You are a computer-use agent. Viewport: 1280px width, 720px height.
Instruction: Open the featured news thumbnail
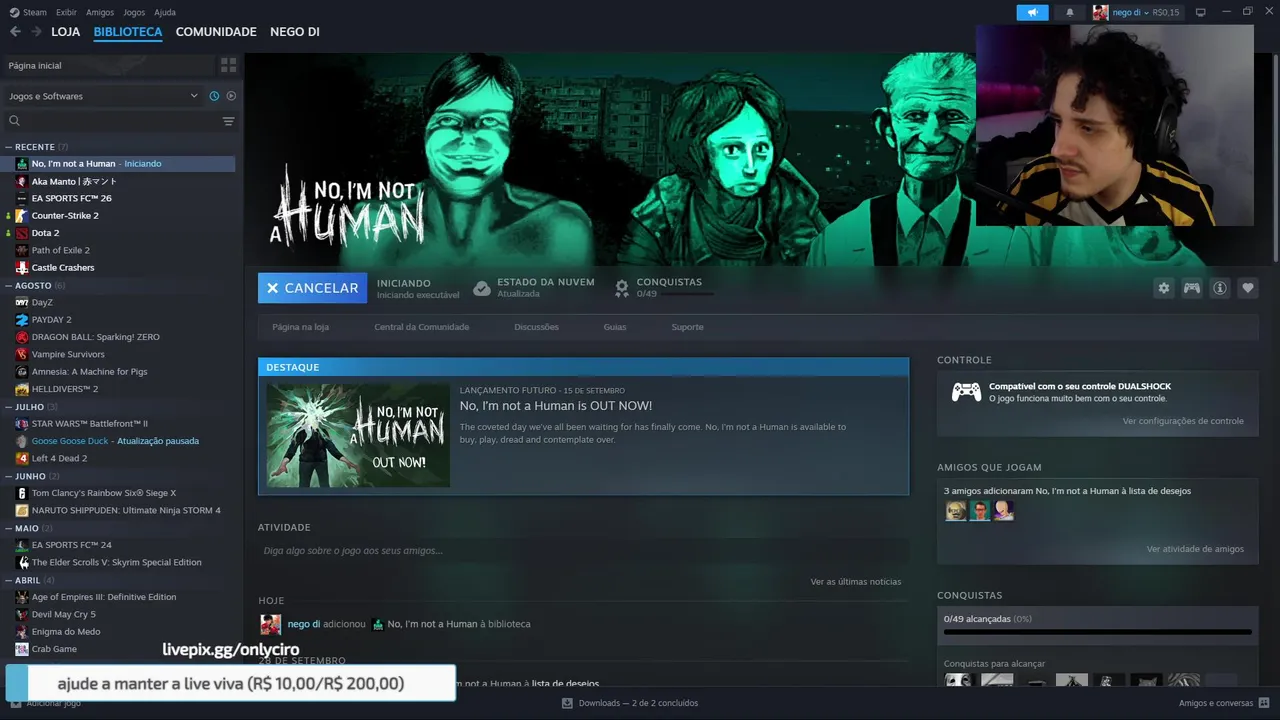[x=358, y=436]
